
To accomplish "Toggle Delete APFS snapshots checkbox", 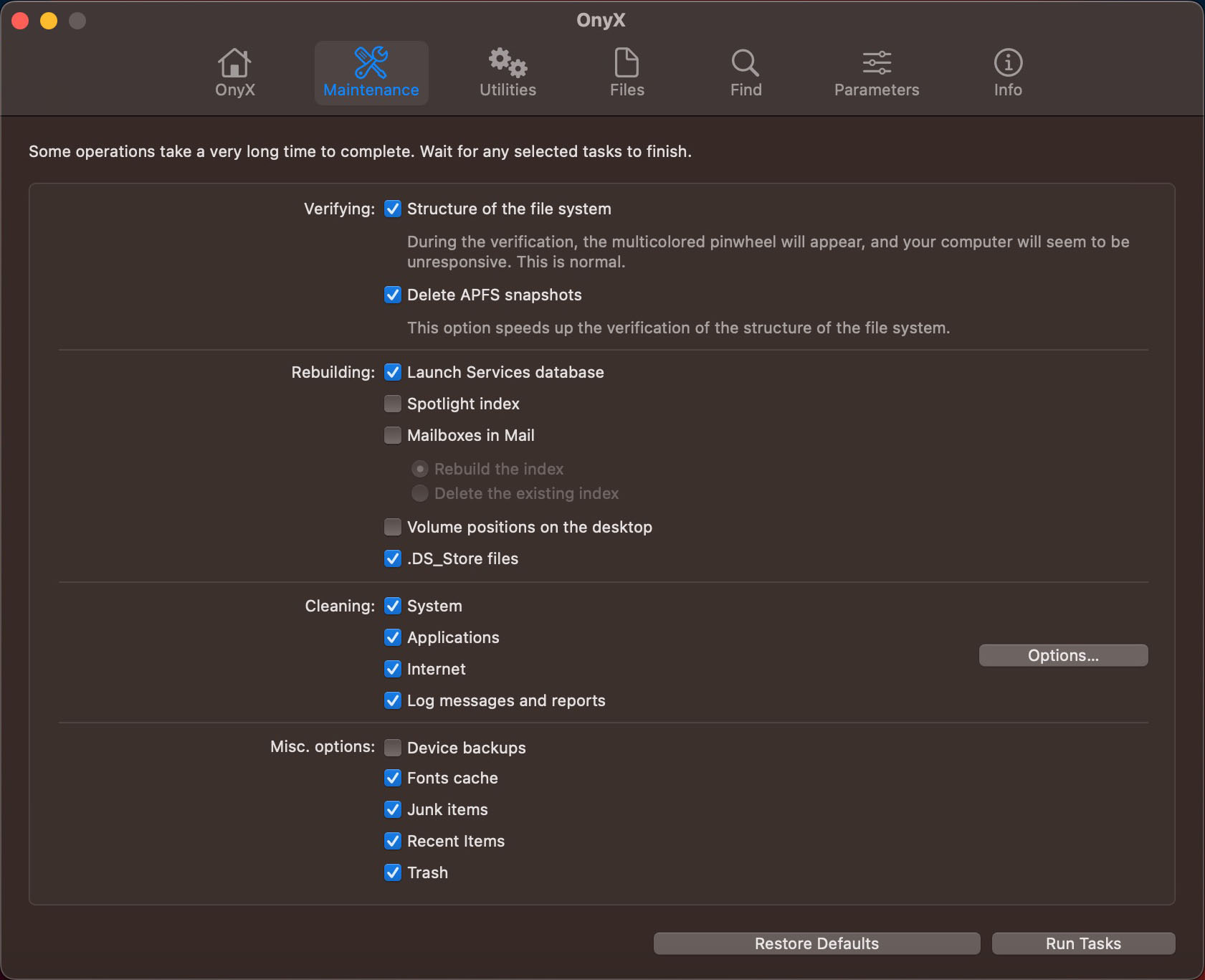I will 393,295.
